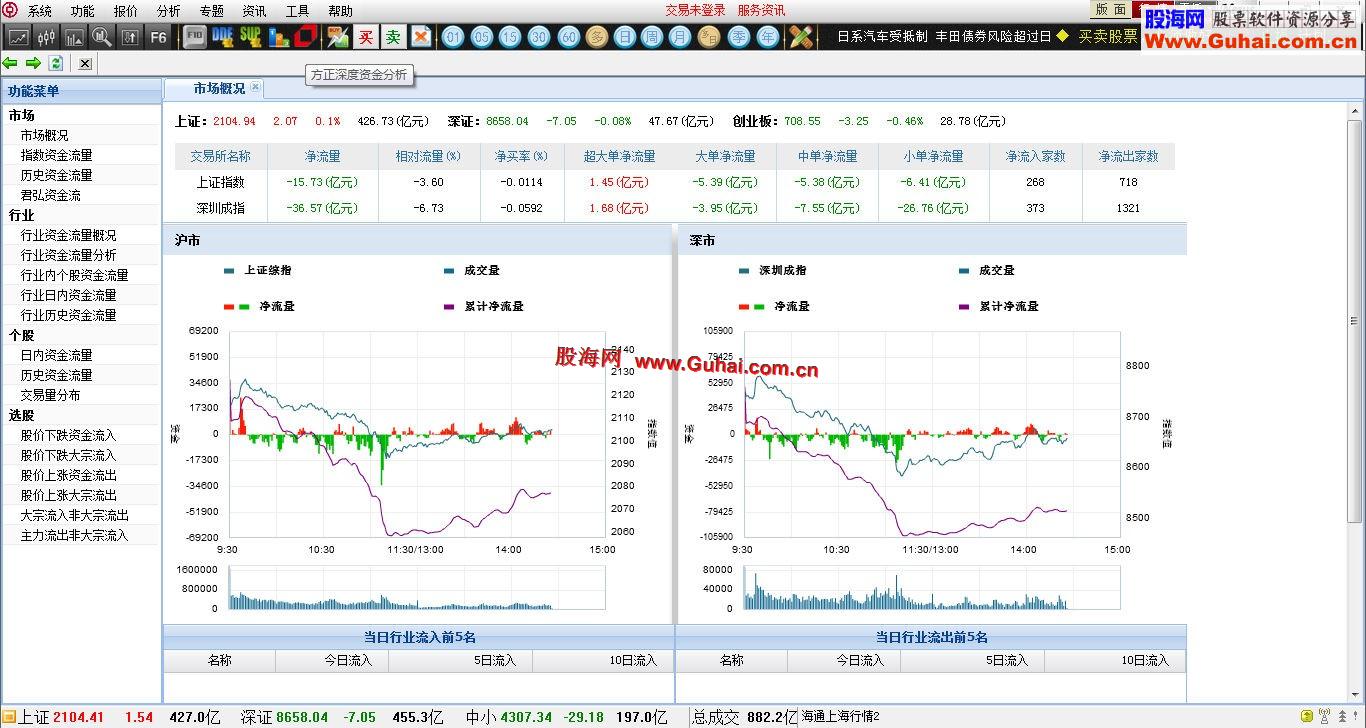This screenshot has height=728, width=1366.
Task: Open the time-share line chart icon
Action: click(18, 37)
